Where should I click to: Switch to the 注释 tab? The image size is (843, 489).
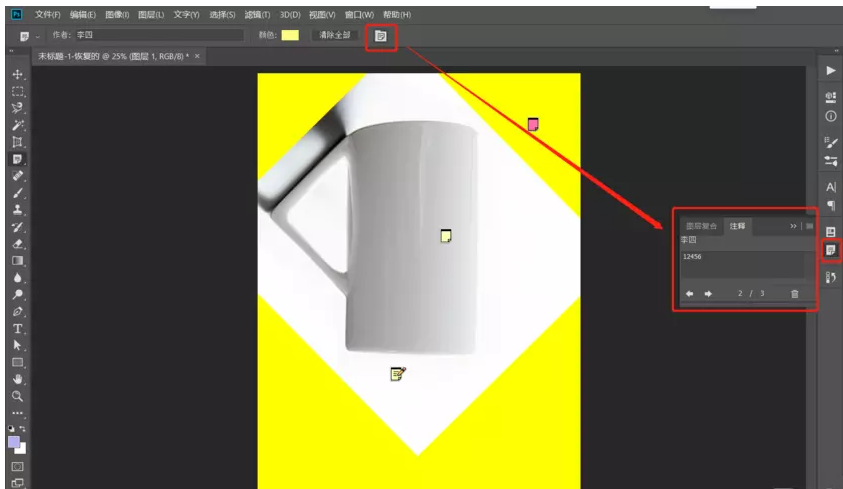pos(737,226)
